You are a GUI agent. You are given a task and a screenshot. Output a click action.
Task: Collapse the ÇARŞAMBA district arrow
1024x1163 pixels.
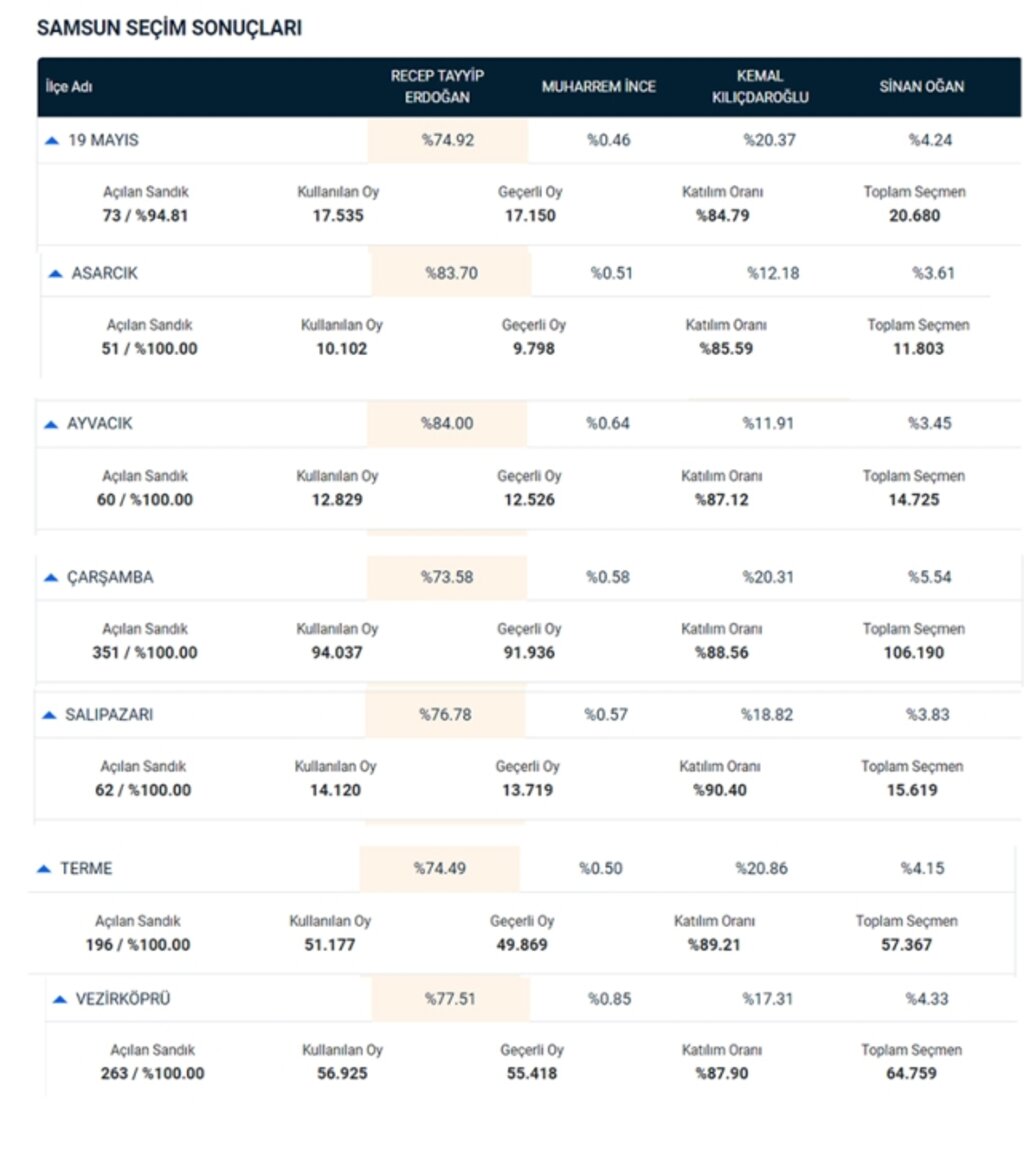click(50, 577)
